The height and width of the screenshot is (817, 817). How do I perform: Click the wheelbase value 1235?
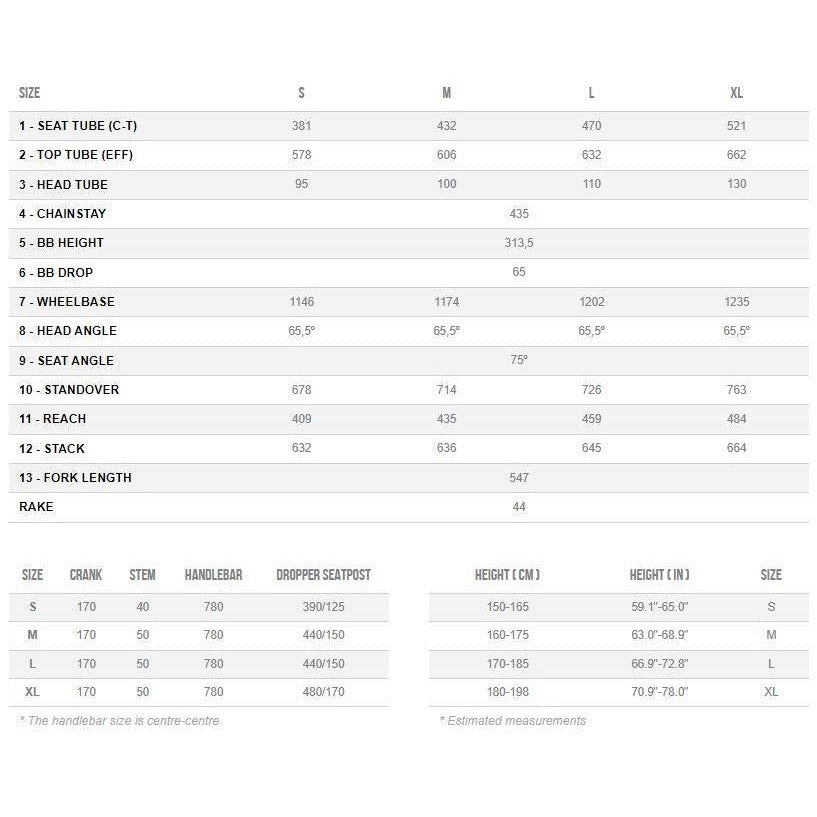736,302
